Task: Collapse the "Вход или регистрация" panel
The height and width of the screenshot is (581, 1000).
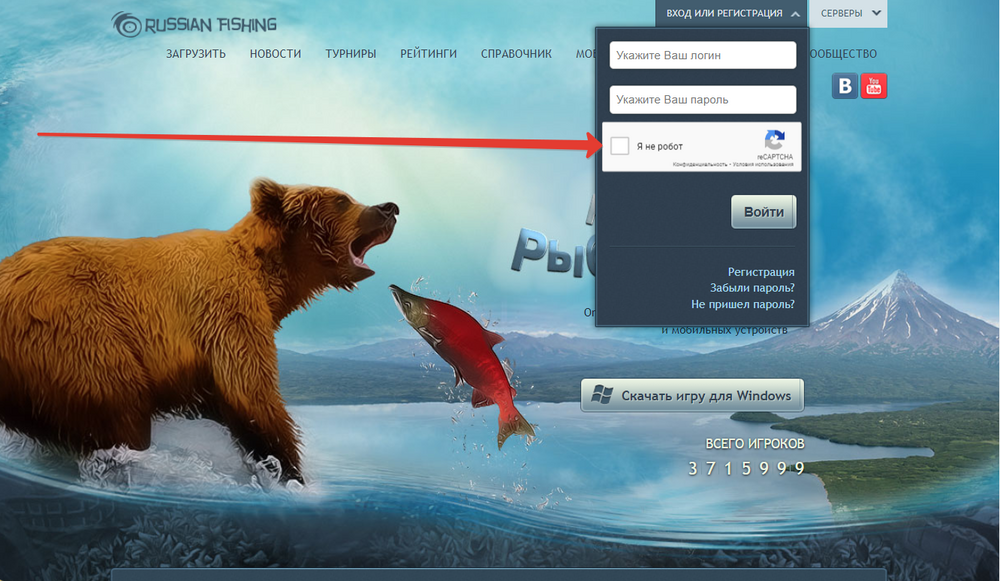Action: (731, 14)
